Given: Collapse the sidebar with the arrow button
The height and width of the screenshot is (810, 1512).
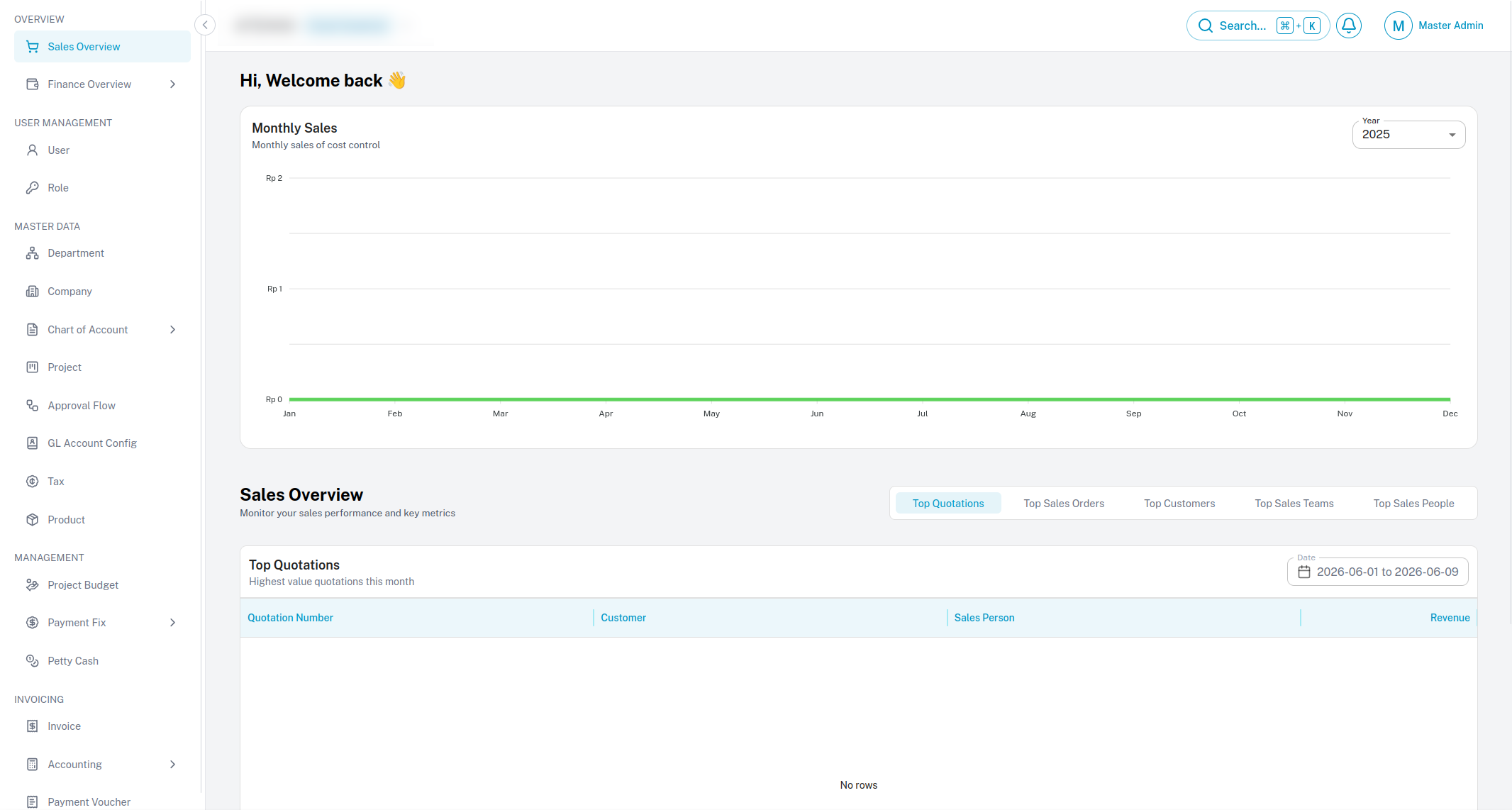Looking at the screenshot, I should 205,26.
